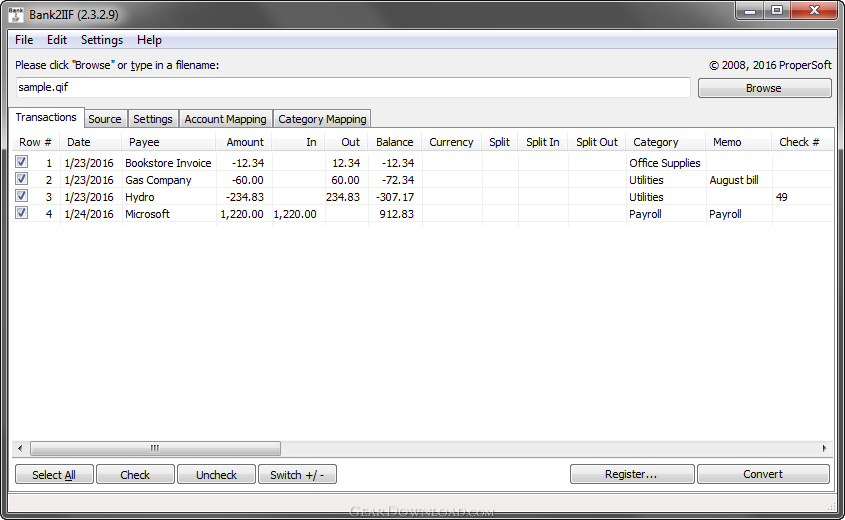Click the Out cell "234.83"
The image size is (845, 520).
pos(343,197)
